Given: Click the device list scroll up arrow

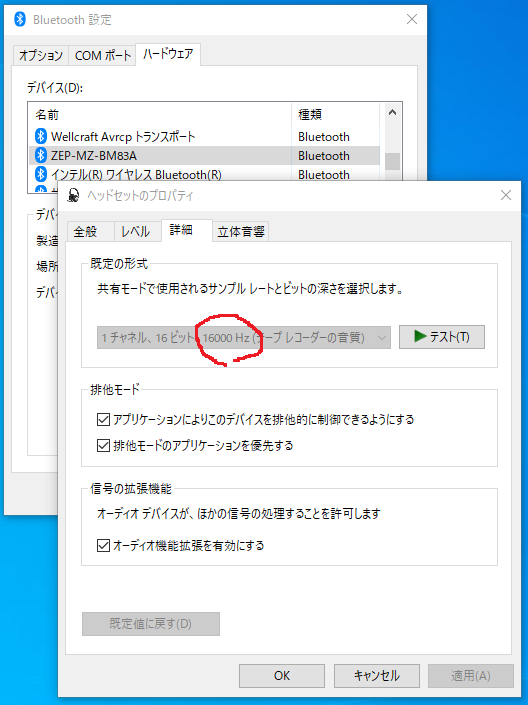Looking at the screenshot, I should tap(392, 112).
